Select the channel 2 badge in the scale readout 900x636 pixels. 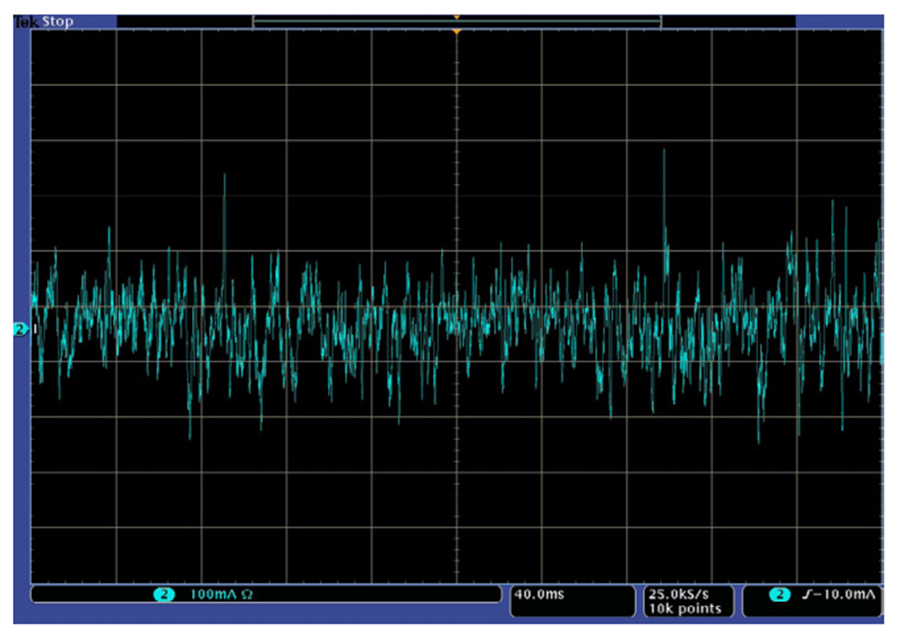click(164, 595)
